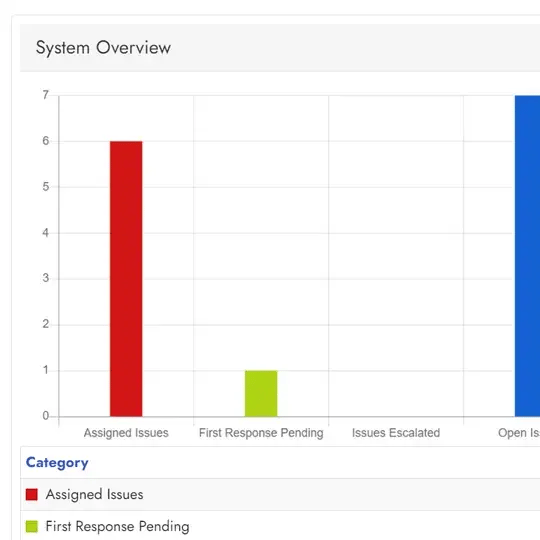Click the y-axis value 2
Image resolution: width=540 pixels, height=540 pixels.
pyautogui.click(x=46, y=324)
